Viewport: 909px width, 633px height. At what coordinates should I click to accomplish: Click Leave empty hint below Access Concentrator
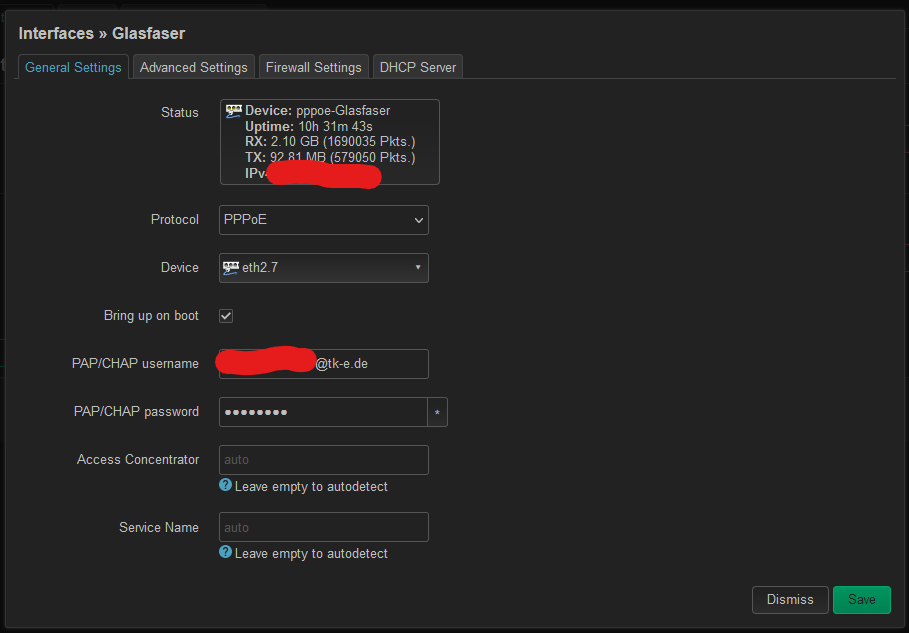pyautogui.click(x=311, y=486)
